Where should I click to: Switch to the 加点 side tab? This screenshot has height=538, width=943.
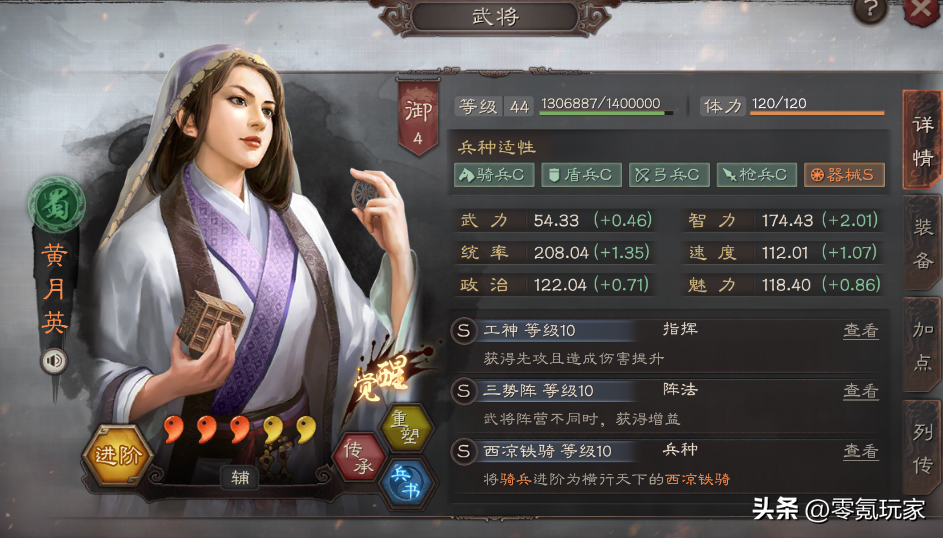(x=923, y=346)
